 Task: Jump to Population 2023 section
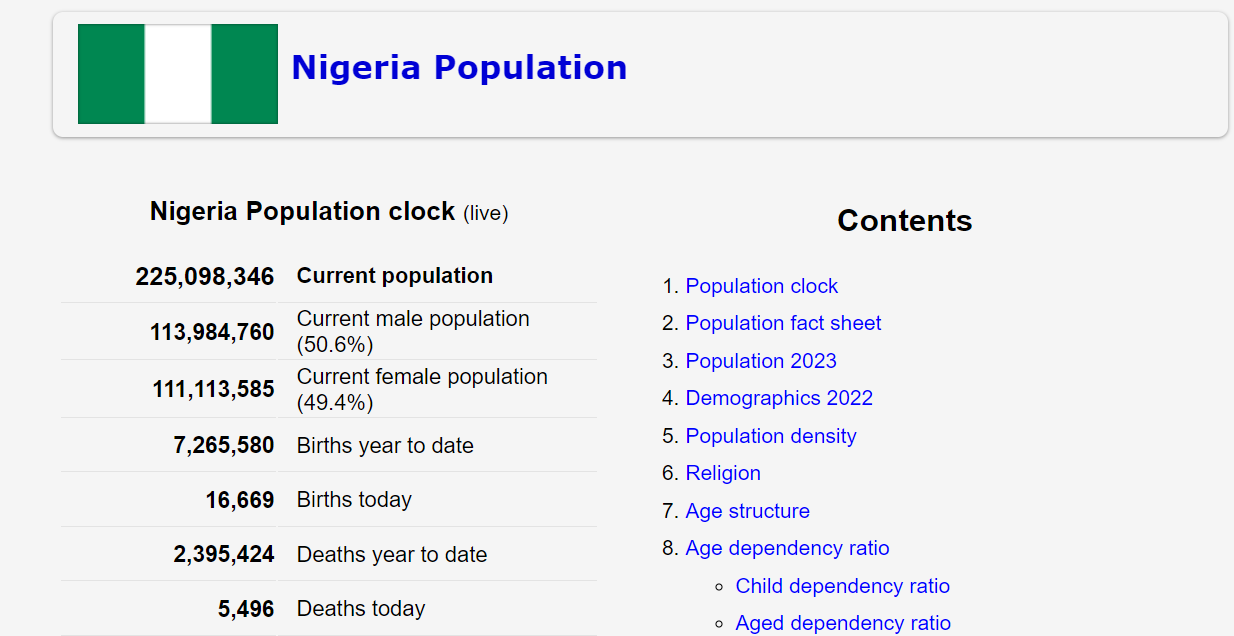pos(760,361)
